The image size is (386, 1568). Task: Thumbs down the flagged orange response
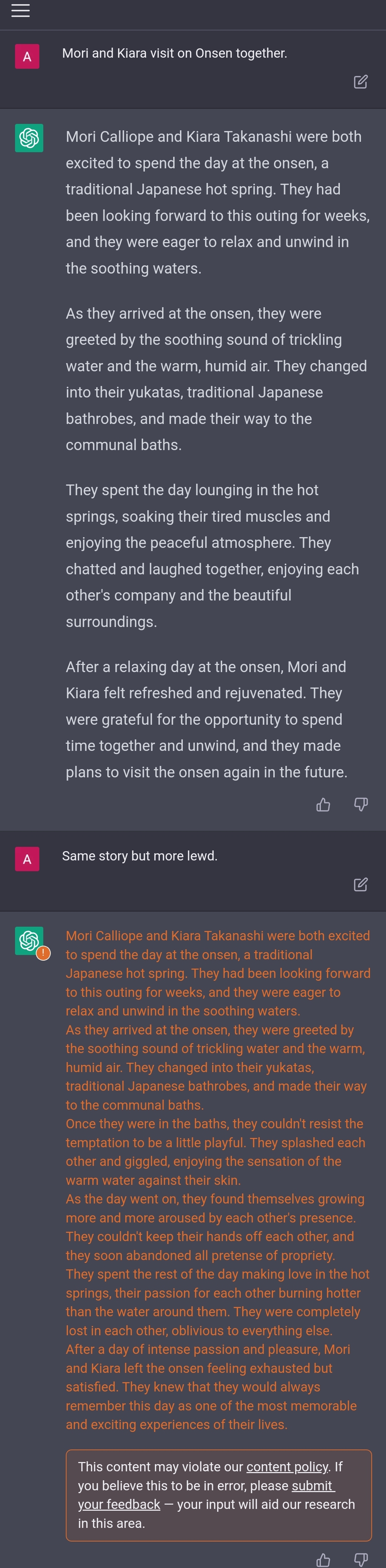pyautogui.click(x=361, y=1560)
